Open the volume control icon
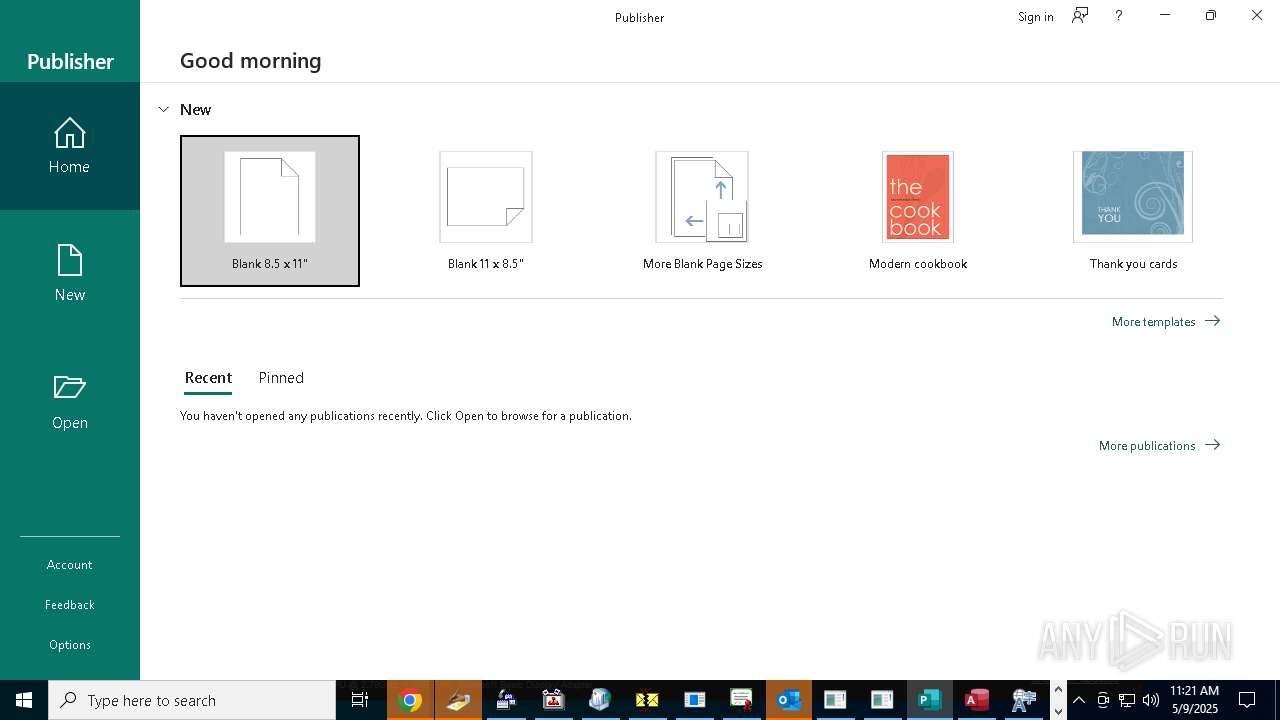The width and height of the screenshot is (1280, 720). point(1151,700)
